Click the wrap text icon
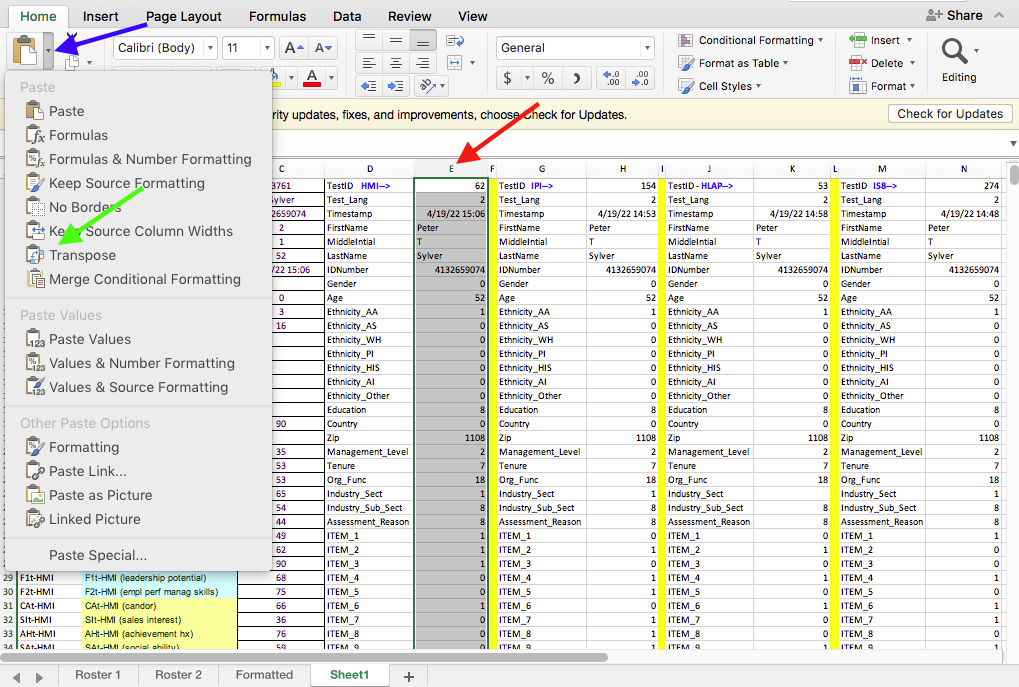Screen dimensions: 1019x687 455,40
